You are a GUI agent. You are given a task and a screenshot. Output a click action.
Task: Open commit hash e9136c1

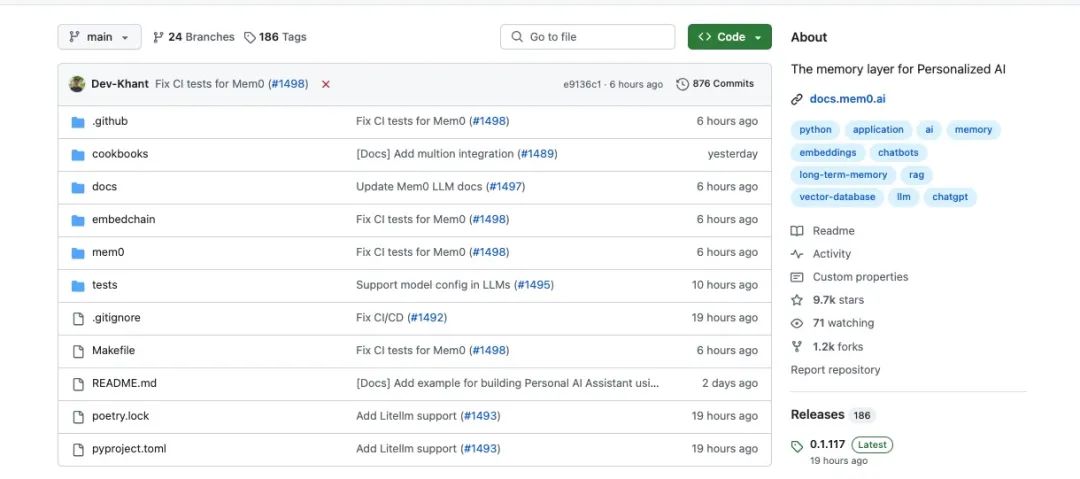click(583, 84)
